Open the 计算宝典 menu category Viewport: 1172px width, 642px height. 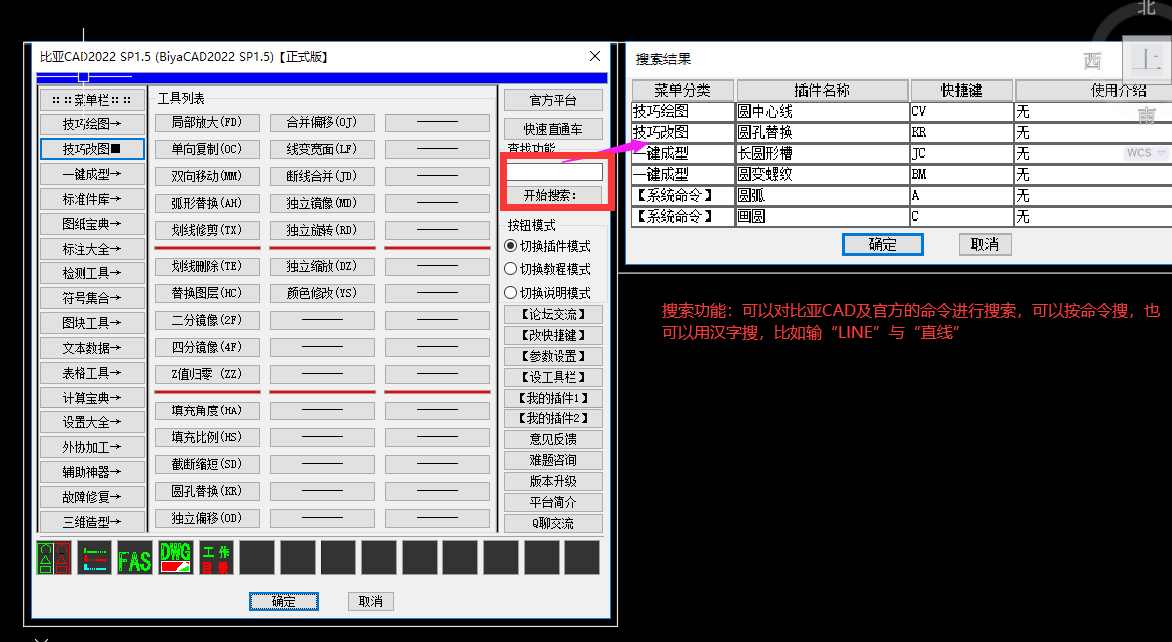pos(91,398)
